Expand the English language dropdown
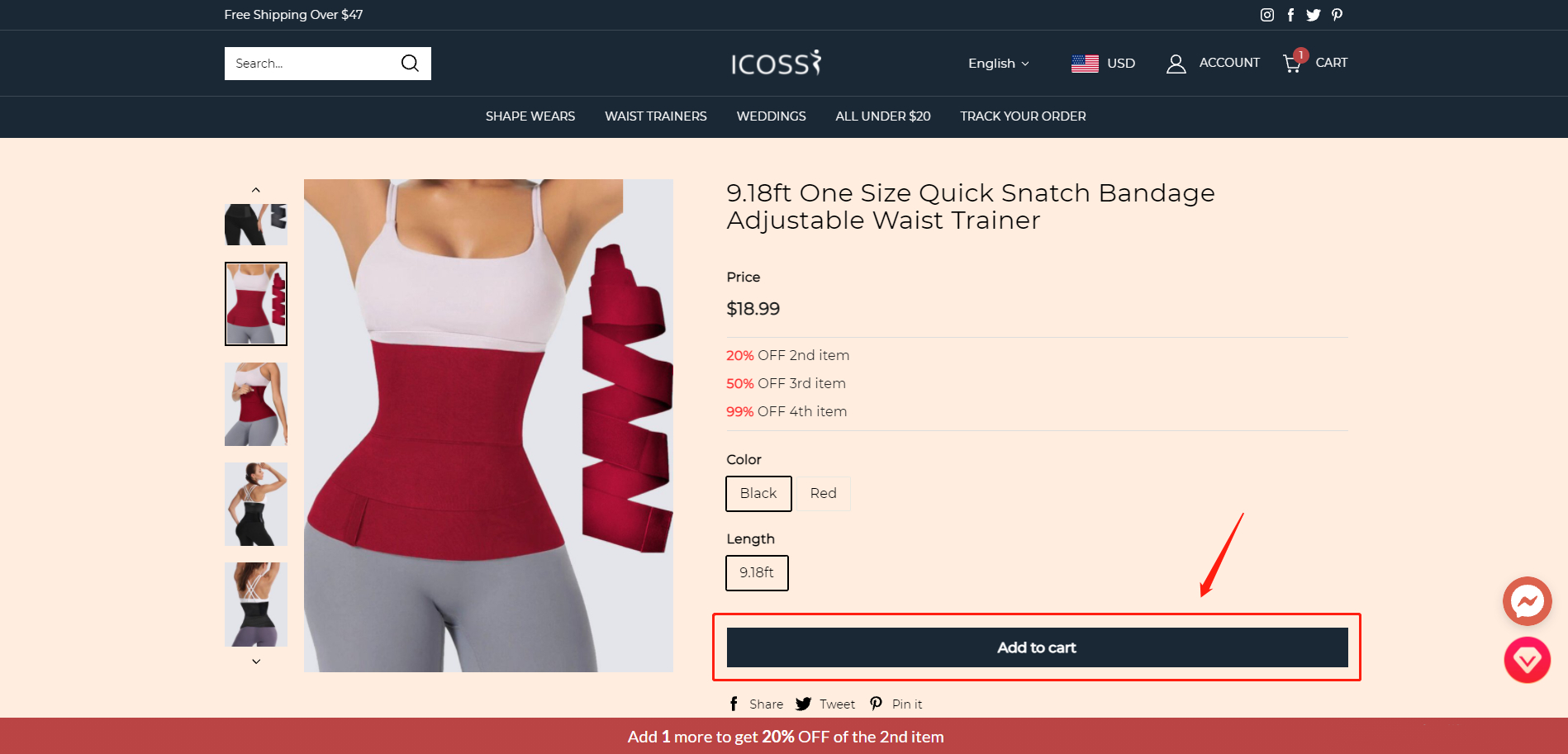Viewport: 1568px width, 754px height. [998, 64]
